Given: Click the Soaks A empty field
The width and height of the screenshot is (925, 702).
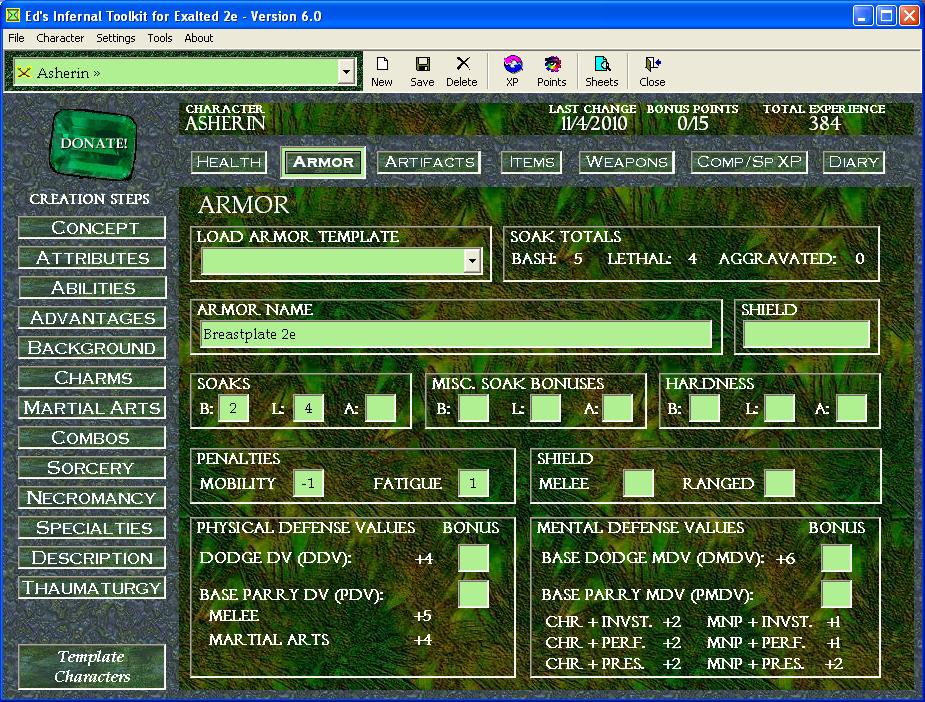Looking at the screenshot, I should (381, 408).
